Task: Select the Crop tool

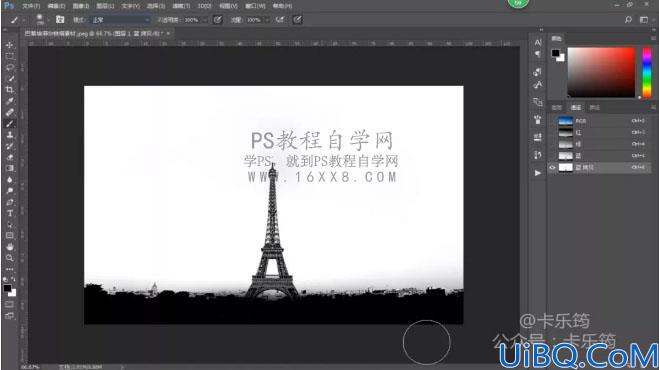Action: [x=9, y=90]
